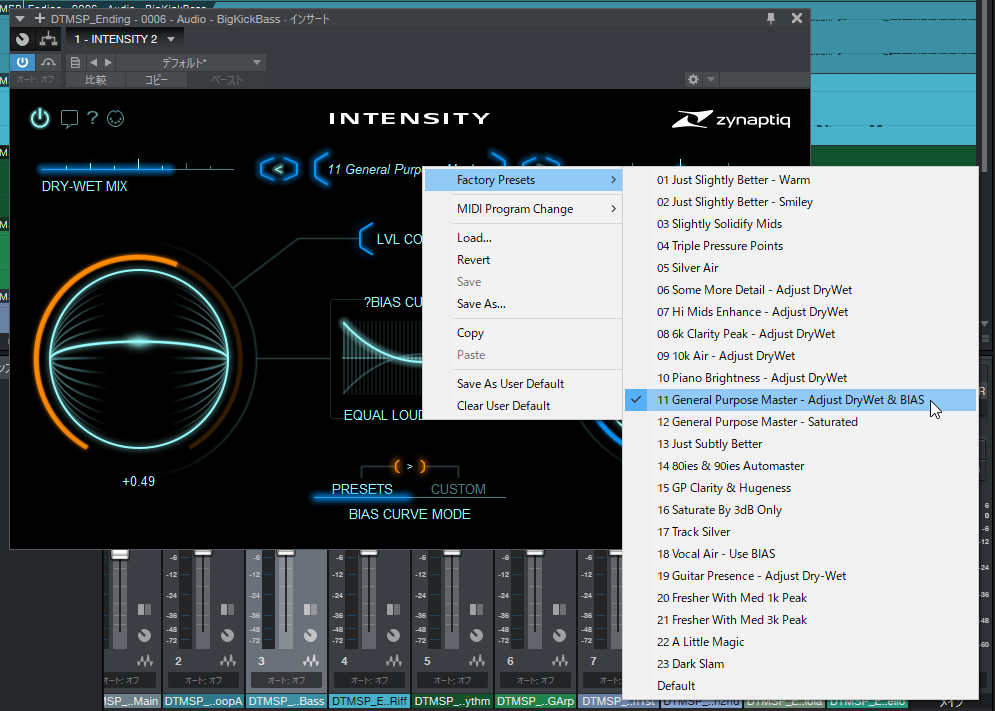Open the plugin settings gear
The image size is (995, 711).
[693, 79]
